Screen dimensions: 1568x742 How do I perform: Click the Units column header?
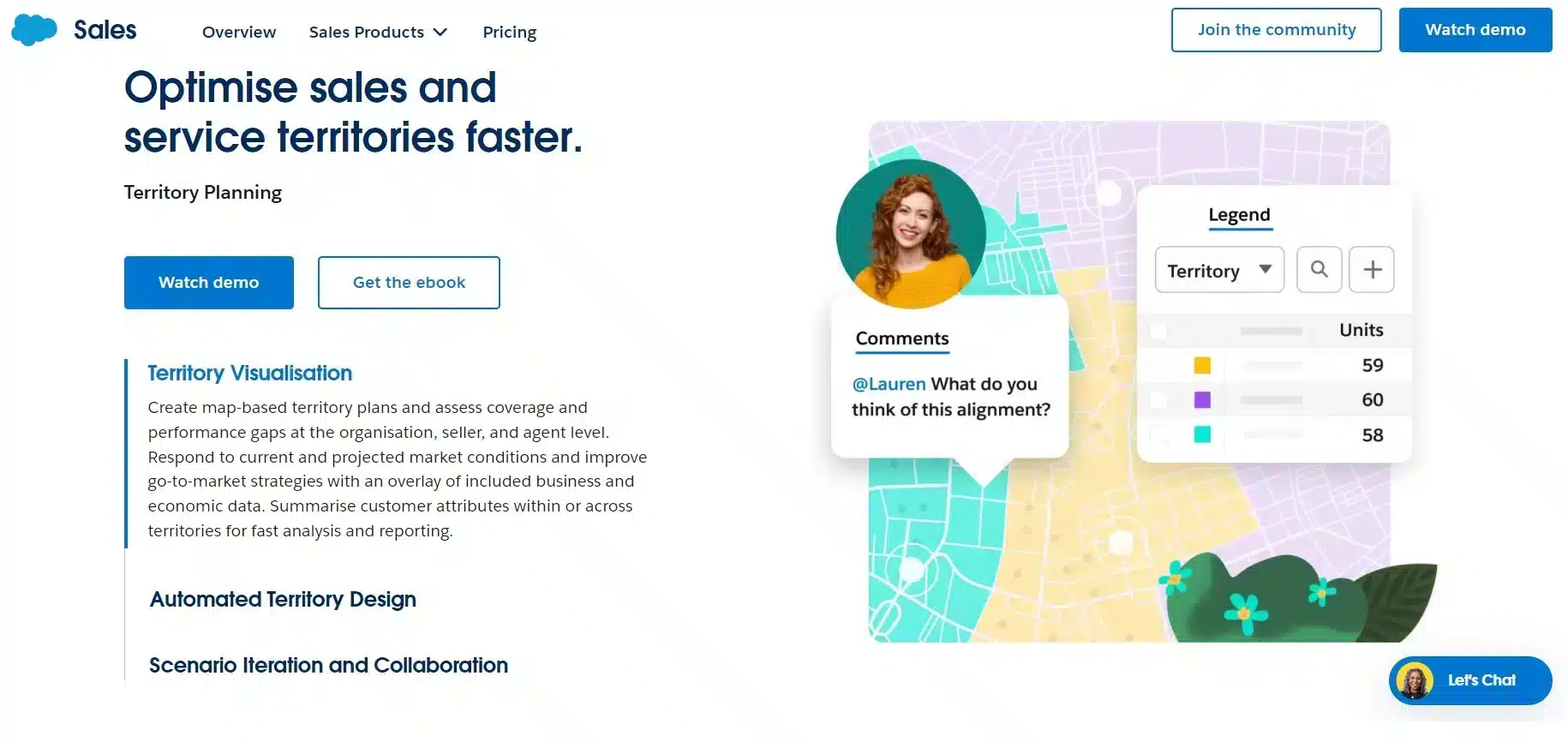click(x=1361, y=330)
